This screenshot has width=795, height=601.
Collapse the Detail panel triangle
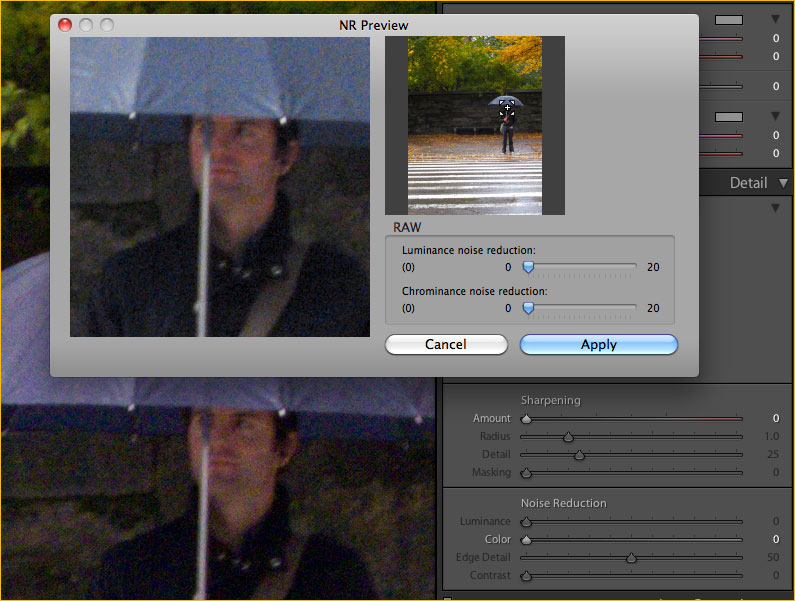[x=783, y=183]
